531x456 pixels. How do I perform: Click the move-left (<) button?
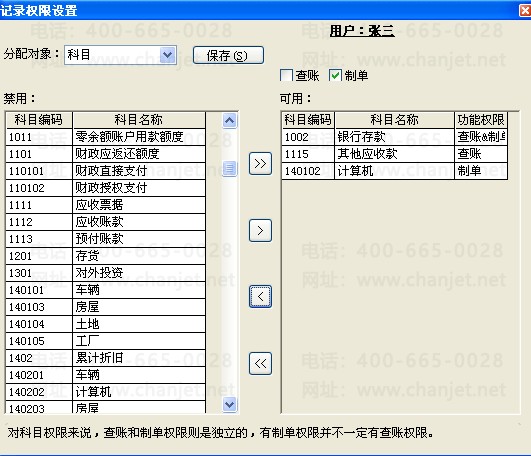click(x=260, y=297)
